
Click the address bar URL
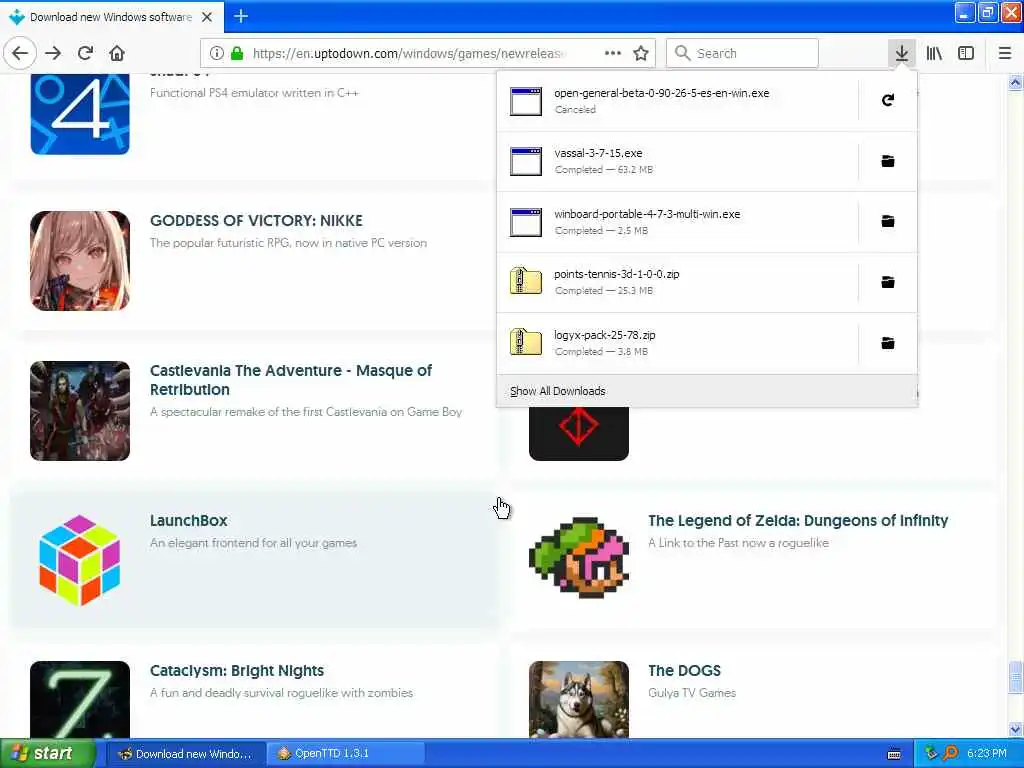(x=409, y=54)
